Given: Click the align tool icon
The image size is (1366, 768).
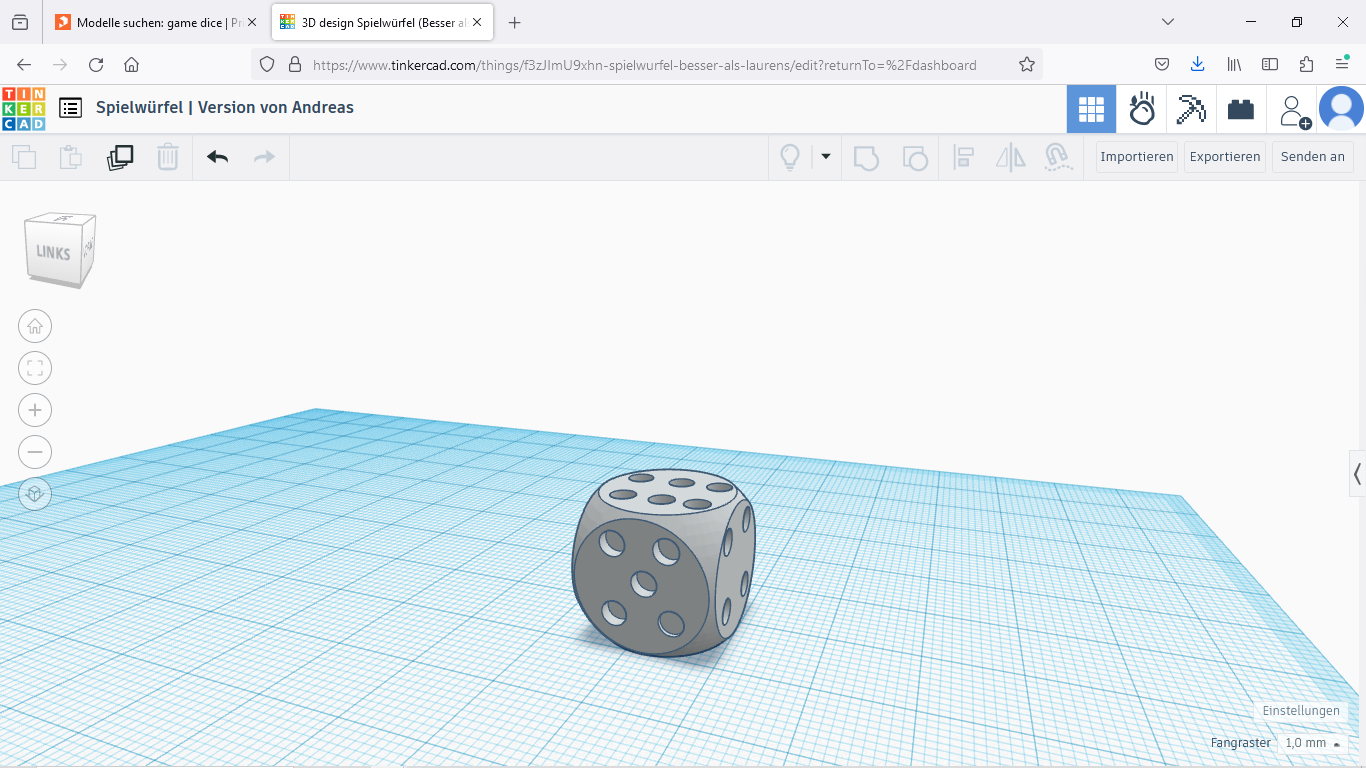Looking at the screenshot, I should pos(964,157).
